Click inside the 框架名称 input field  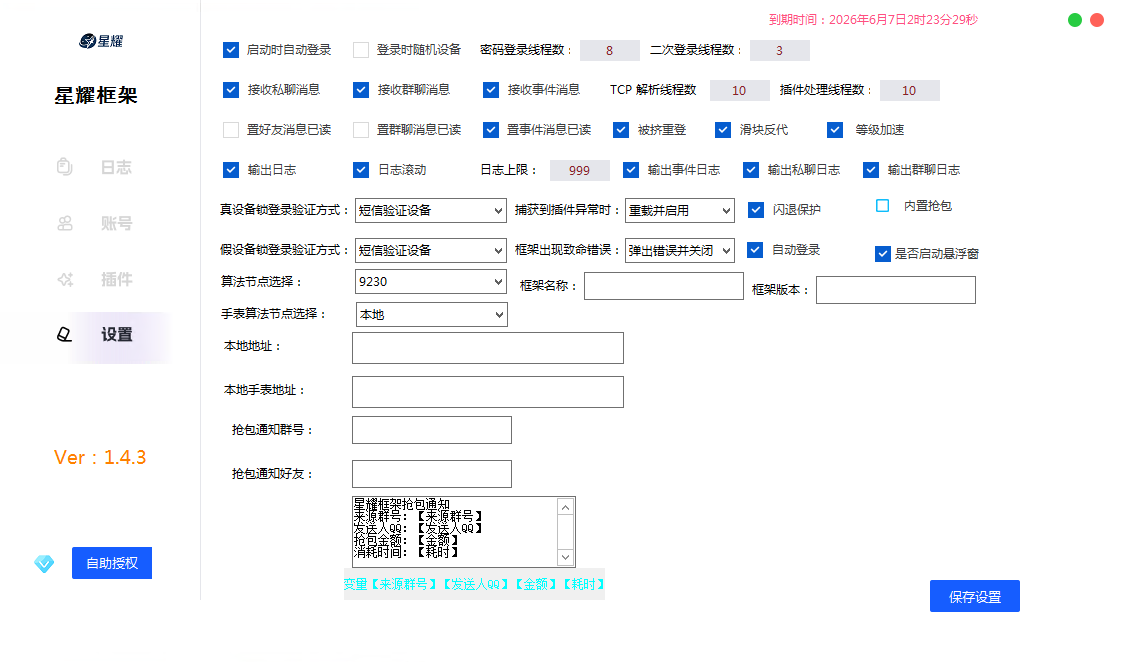[x=663, y=286]
